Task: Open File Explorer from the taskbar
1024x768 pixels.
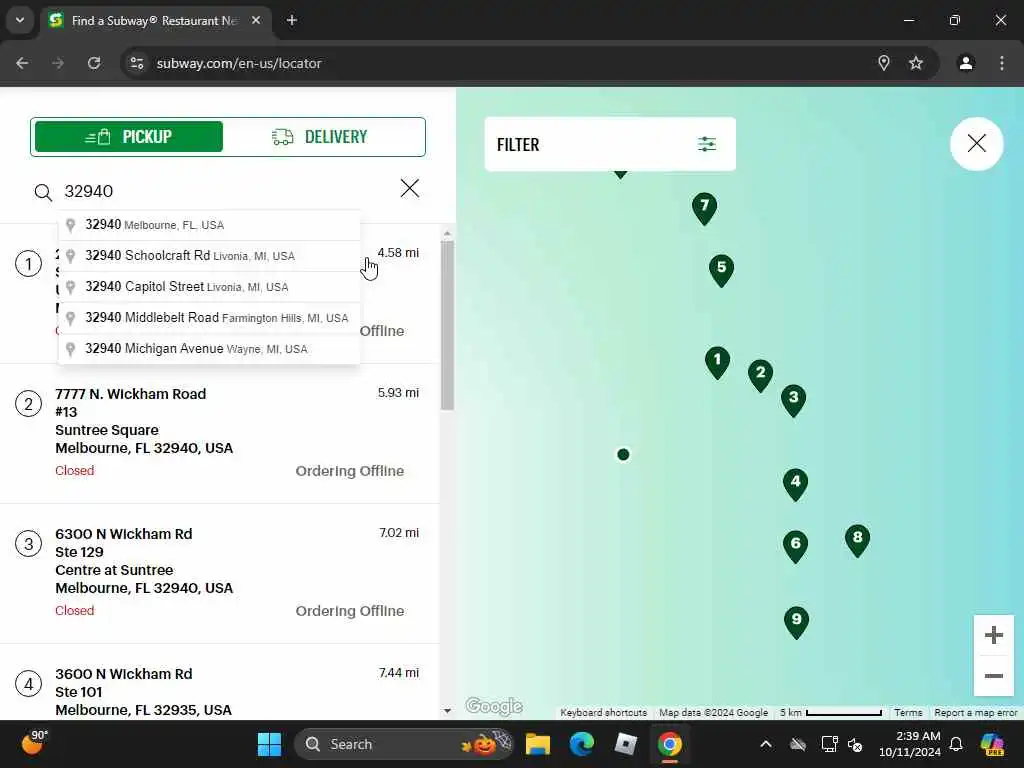Action: (538, 744)
